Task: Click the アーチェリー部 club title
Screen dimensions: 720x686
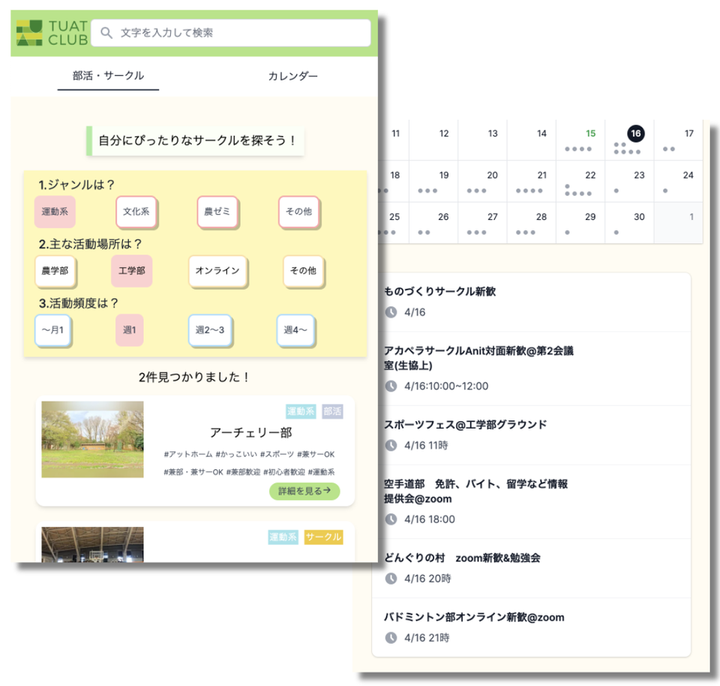Action: (251, 433)
